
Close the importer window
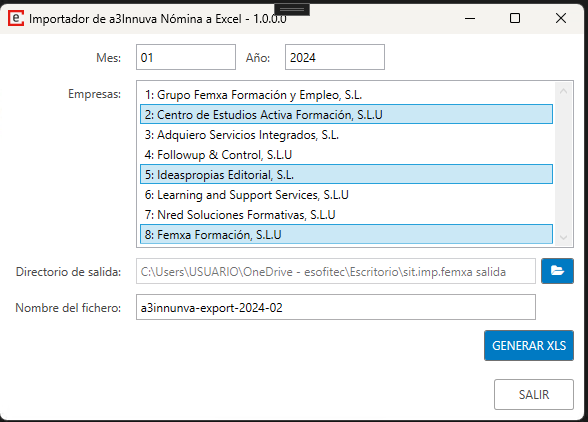coord(561,18)
